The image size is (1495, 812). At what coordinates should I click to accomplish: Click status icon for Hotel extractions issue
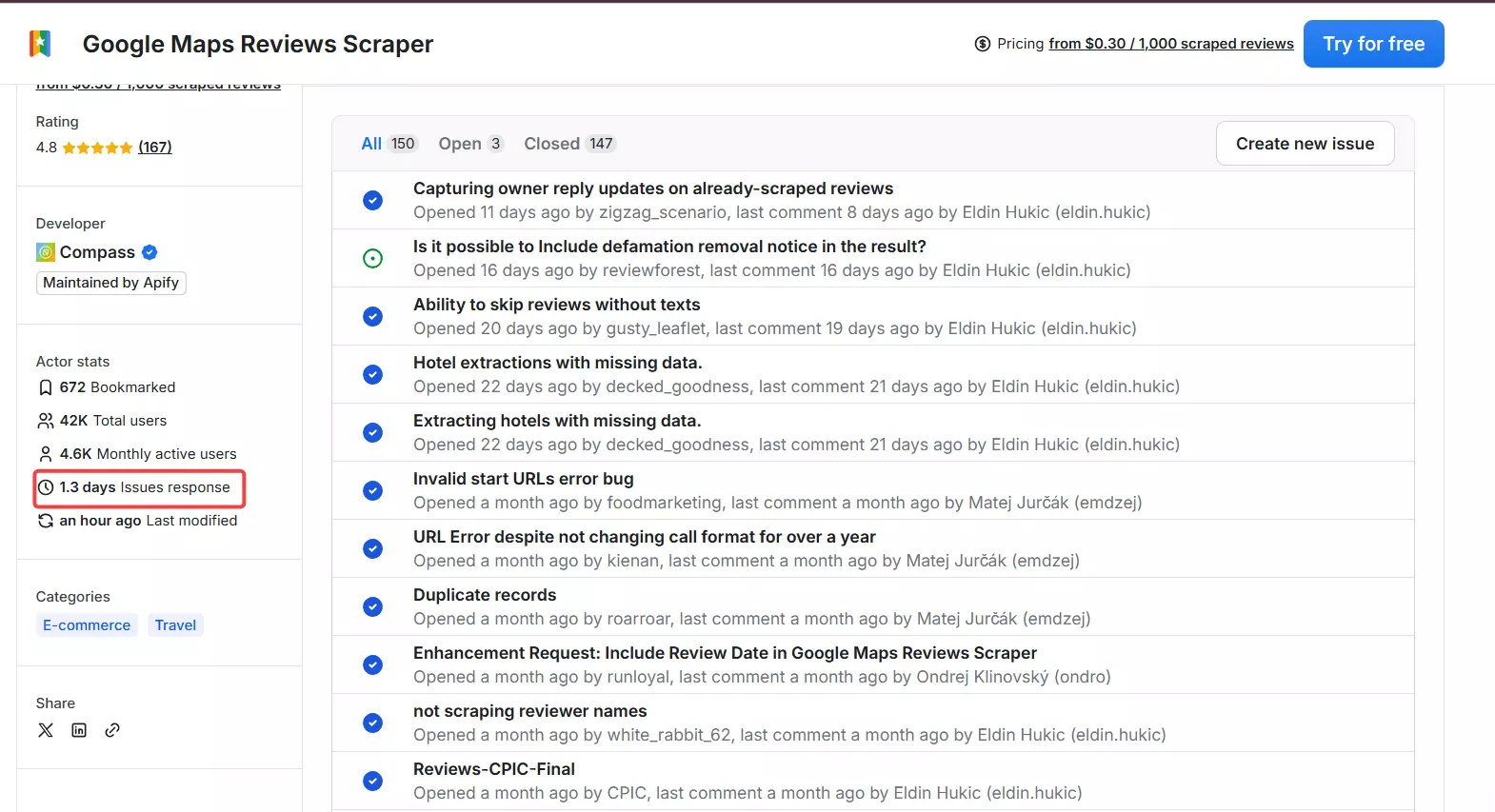[x=373, y=374]
